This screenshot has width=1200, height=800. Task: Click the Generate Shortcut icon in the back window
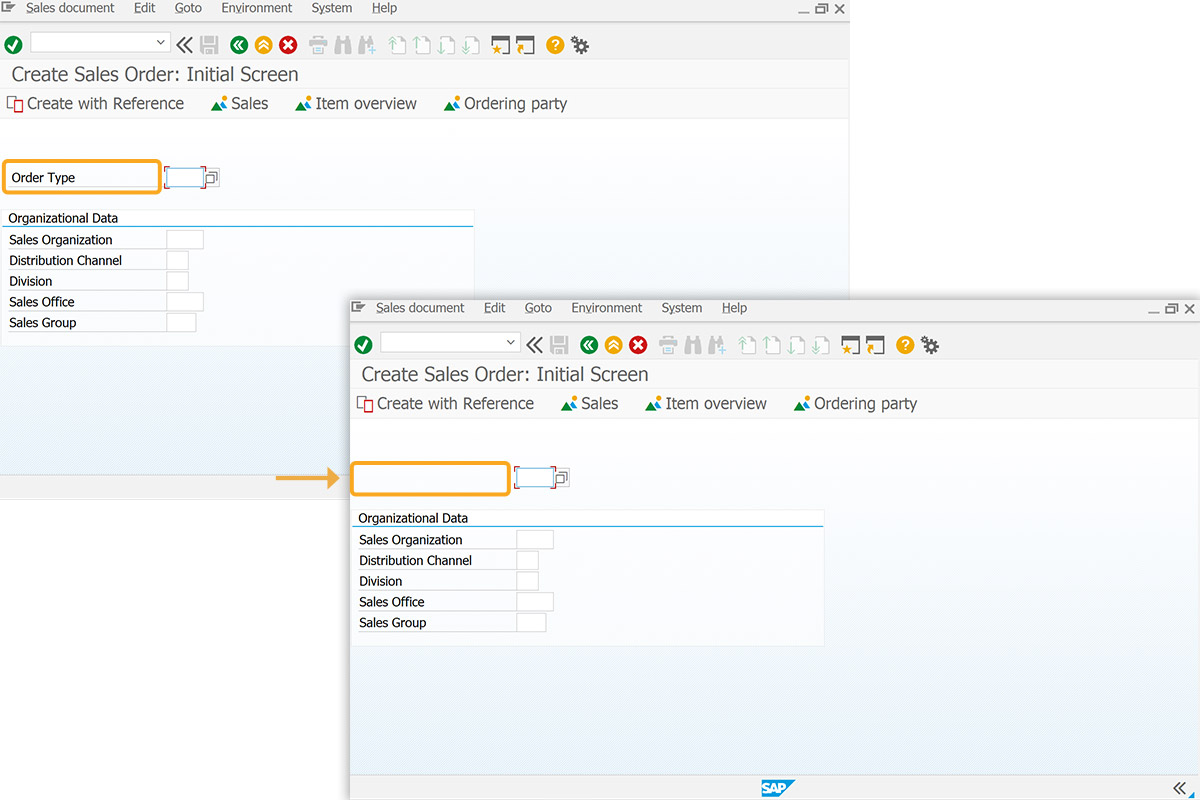(x=525, y=44)
